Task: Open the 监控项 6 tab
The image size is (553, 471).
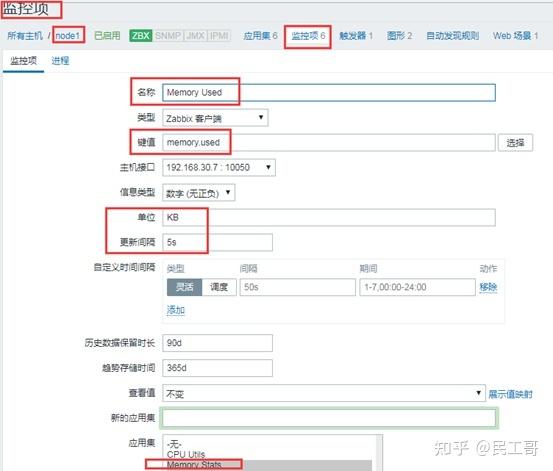Action: tap(308, 36)
